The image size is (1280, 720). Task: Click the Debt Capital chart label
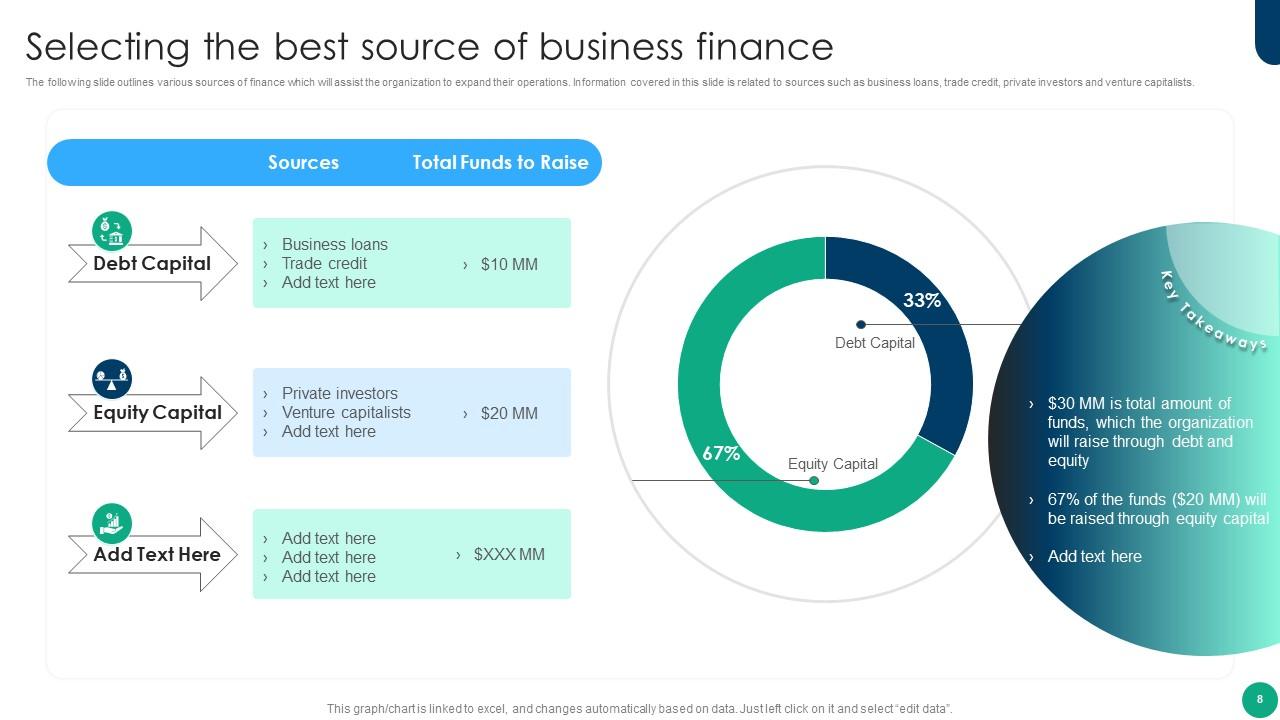point(874,343)
